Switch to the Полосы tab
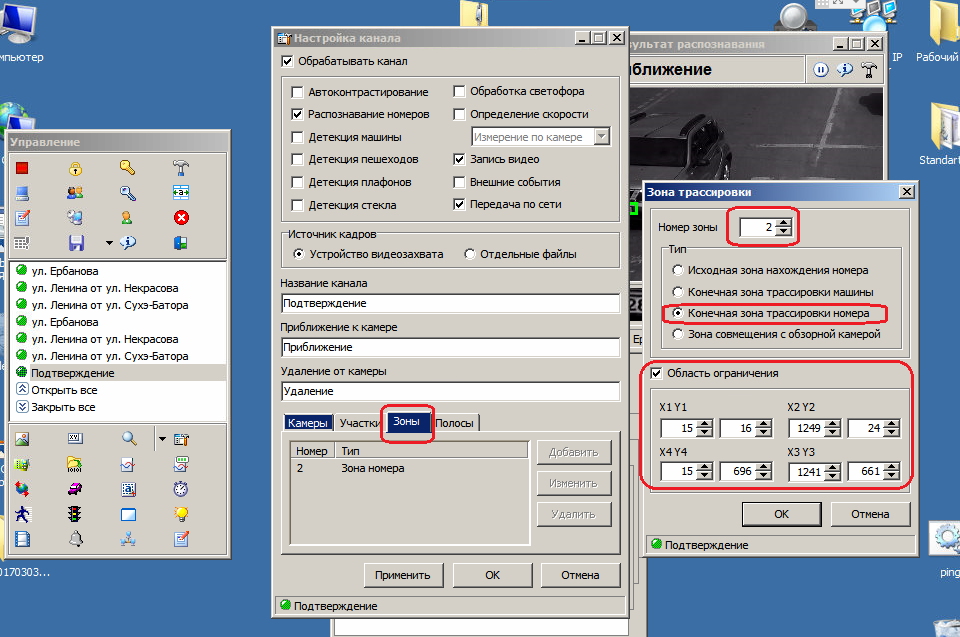 (x=456, y=423)
